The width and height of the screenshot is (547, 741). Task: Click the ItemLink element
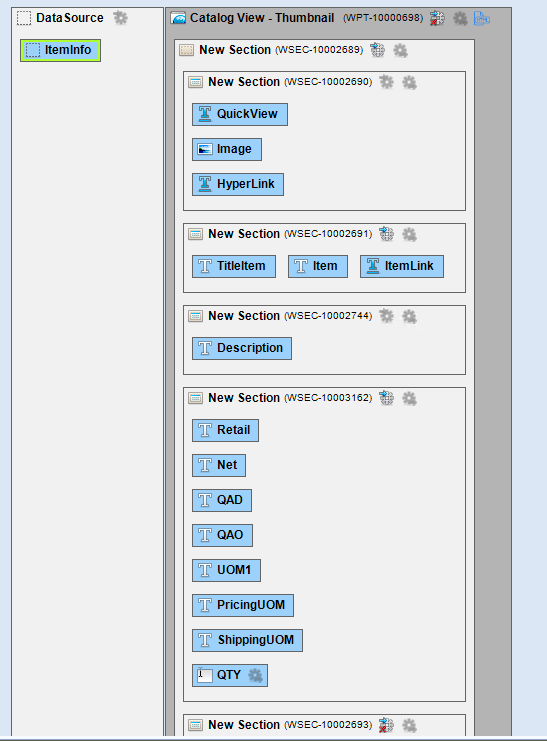402,267
